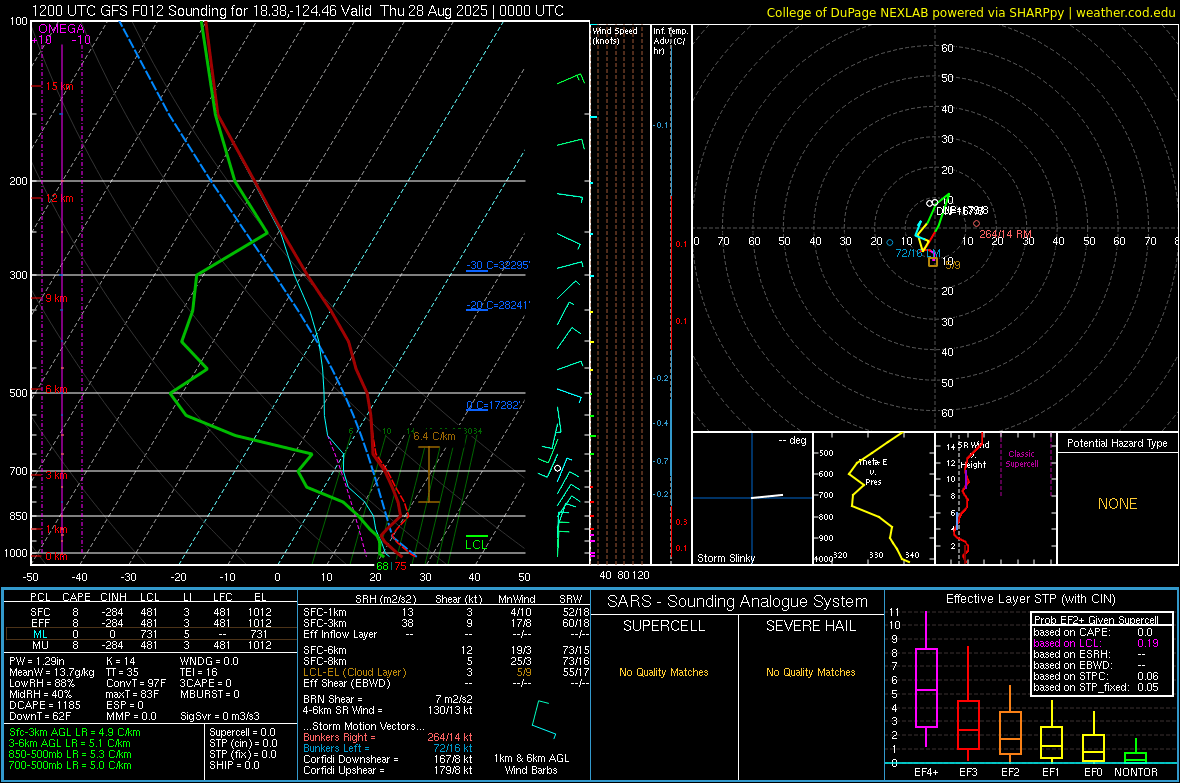Click the '850-500mb LR = 5.3 C/km' line
The image size is (1180, 783).
70,754
